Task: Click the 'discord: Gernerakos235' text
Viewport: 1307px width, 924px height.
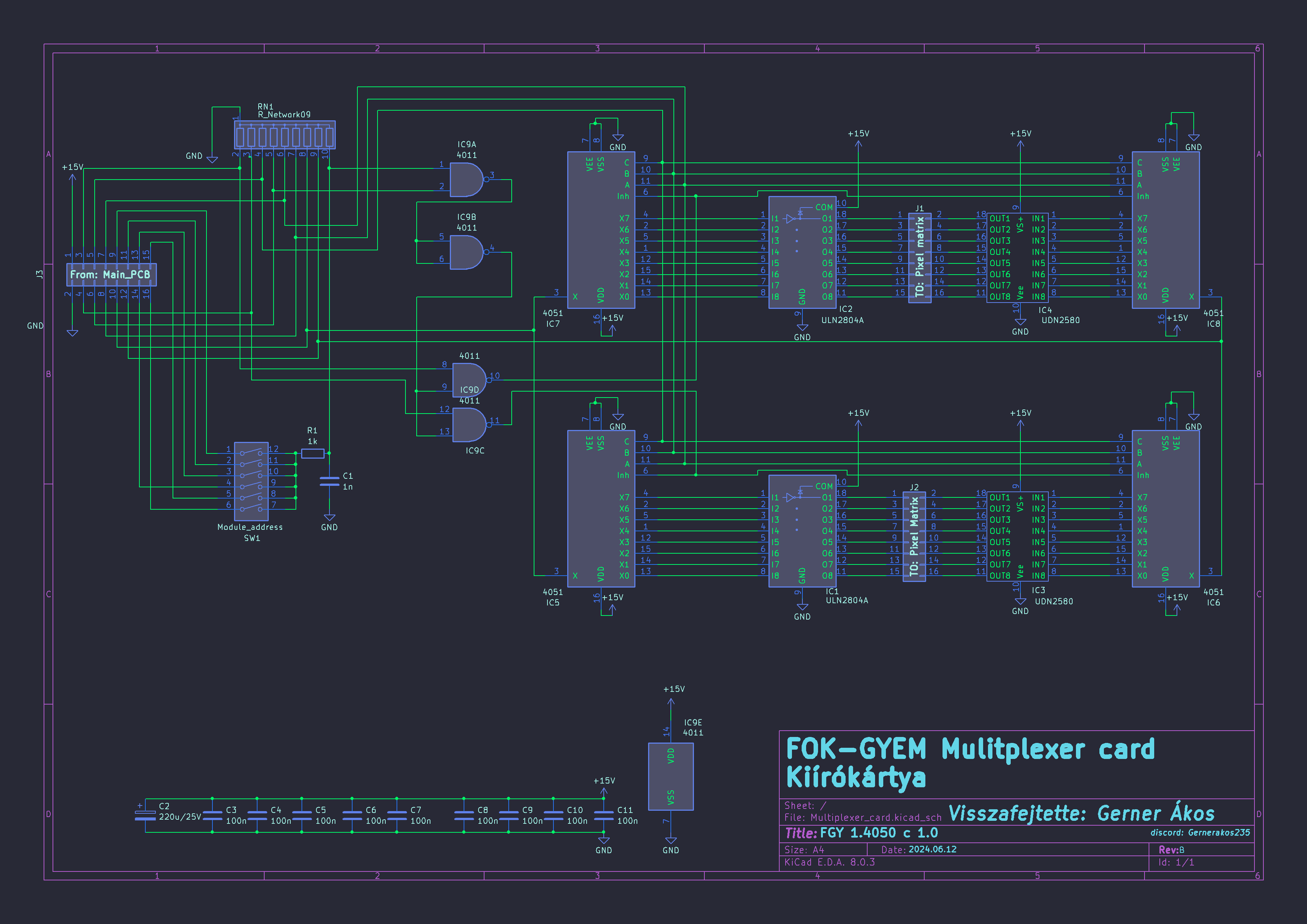Action: (x=1200, y=832)
